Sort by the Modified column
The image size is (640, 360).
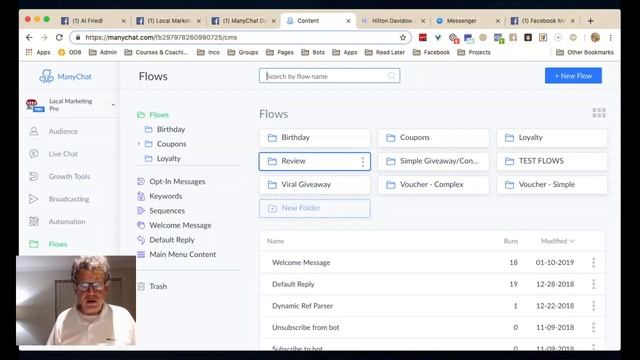tap(558, 241)
